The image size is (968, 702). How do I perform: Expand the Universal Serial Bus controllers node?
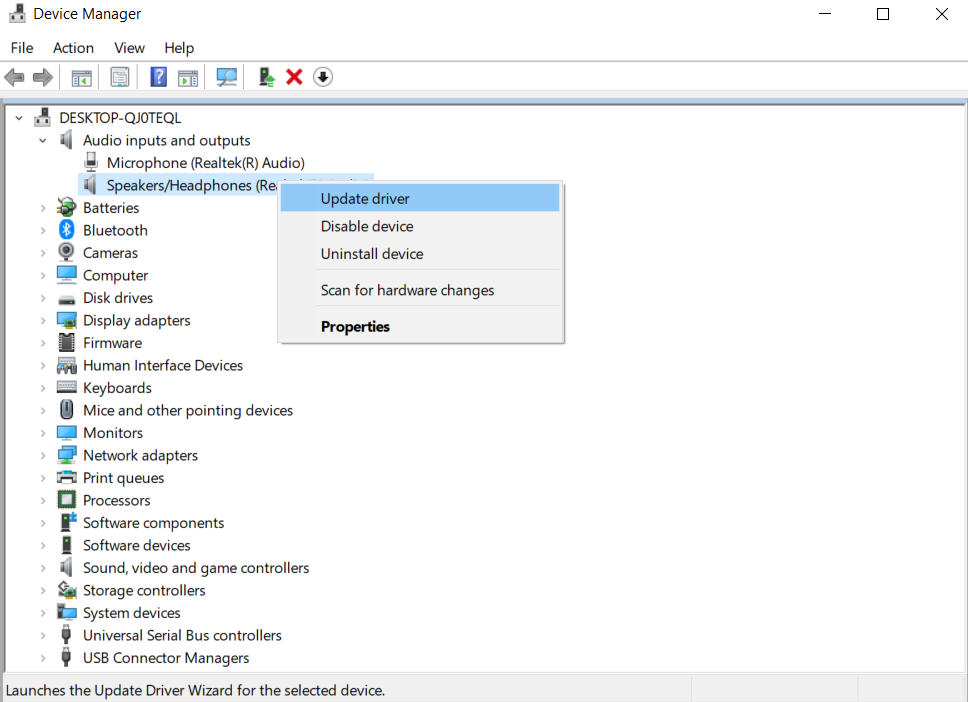pos(43,636)
